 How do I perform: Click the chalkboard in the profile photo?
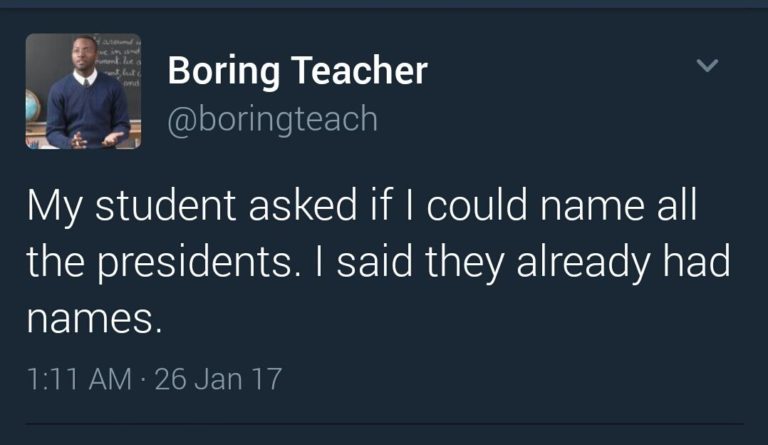[x=120, y=60]
